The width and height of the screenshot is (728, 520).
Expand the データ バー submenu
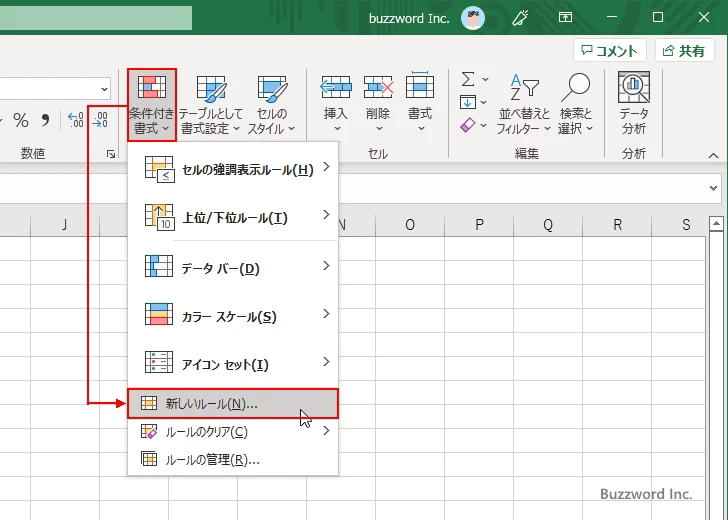click(236, 268)
